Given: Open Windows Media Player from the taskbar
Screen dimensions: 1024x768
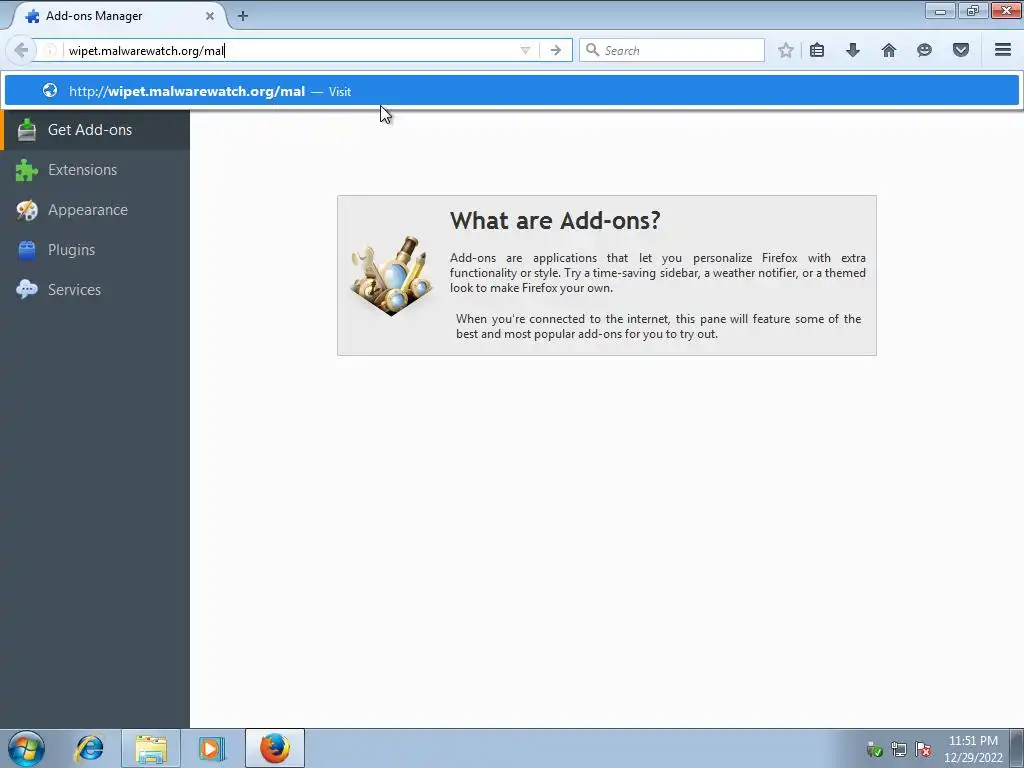Looking at the screenshot, I should click(211, 748).
